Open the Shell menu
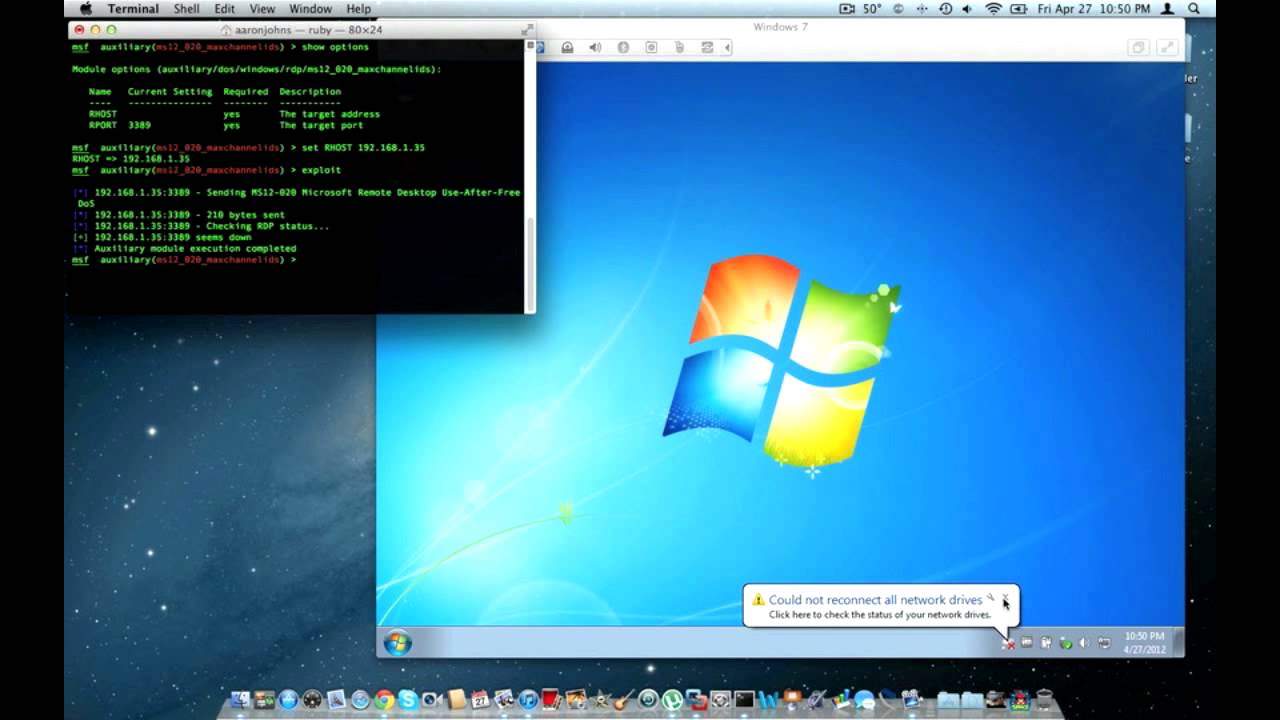The width and height of the screenshot is (1280, 720). [187, 8]
